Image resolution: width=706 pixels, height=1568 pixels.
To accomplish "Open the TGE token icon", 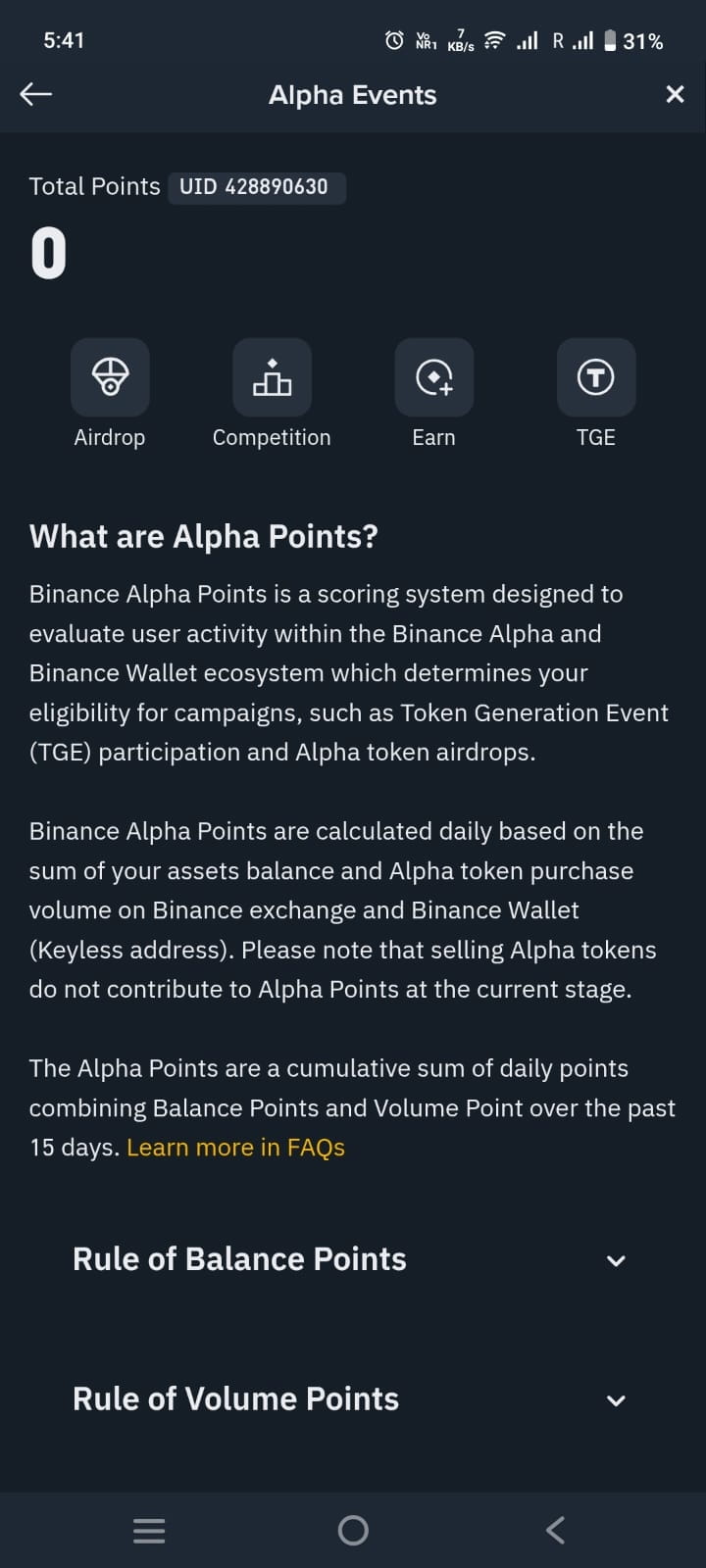I will (x=595, y=377).
